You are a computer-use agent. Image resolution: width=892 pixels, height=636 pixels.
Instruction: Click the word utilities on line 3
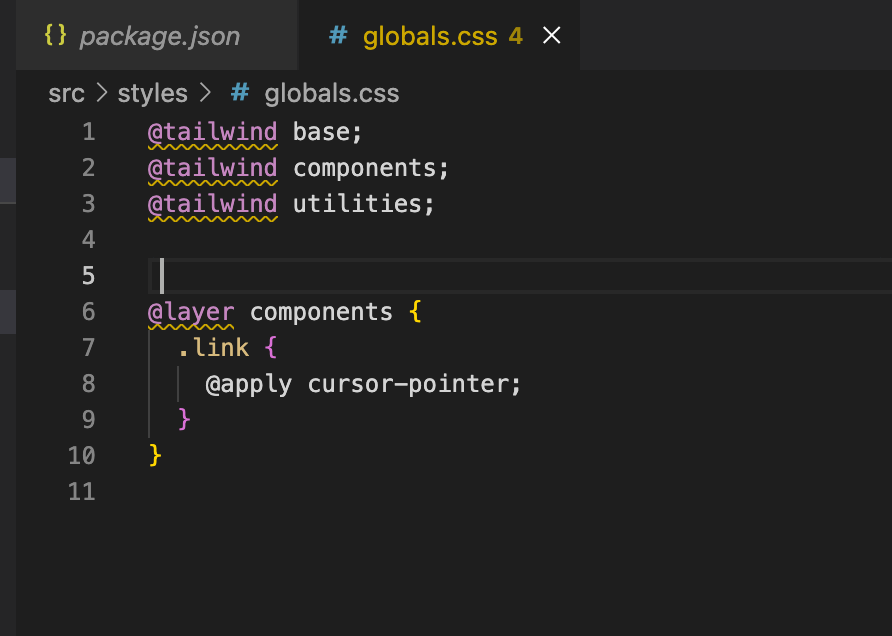[359, 204]
